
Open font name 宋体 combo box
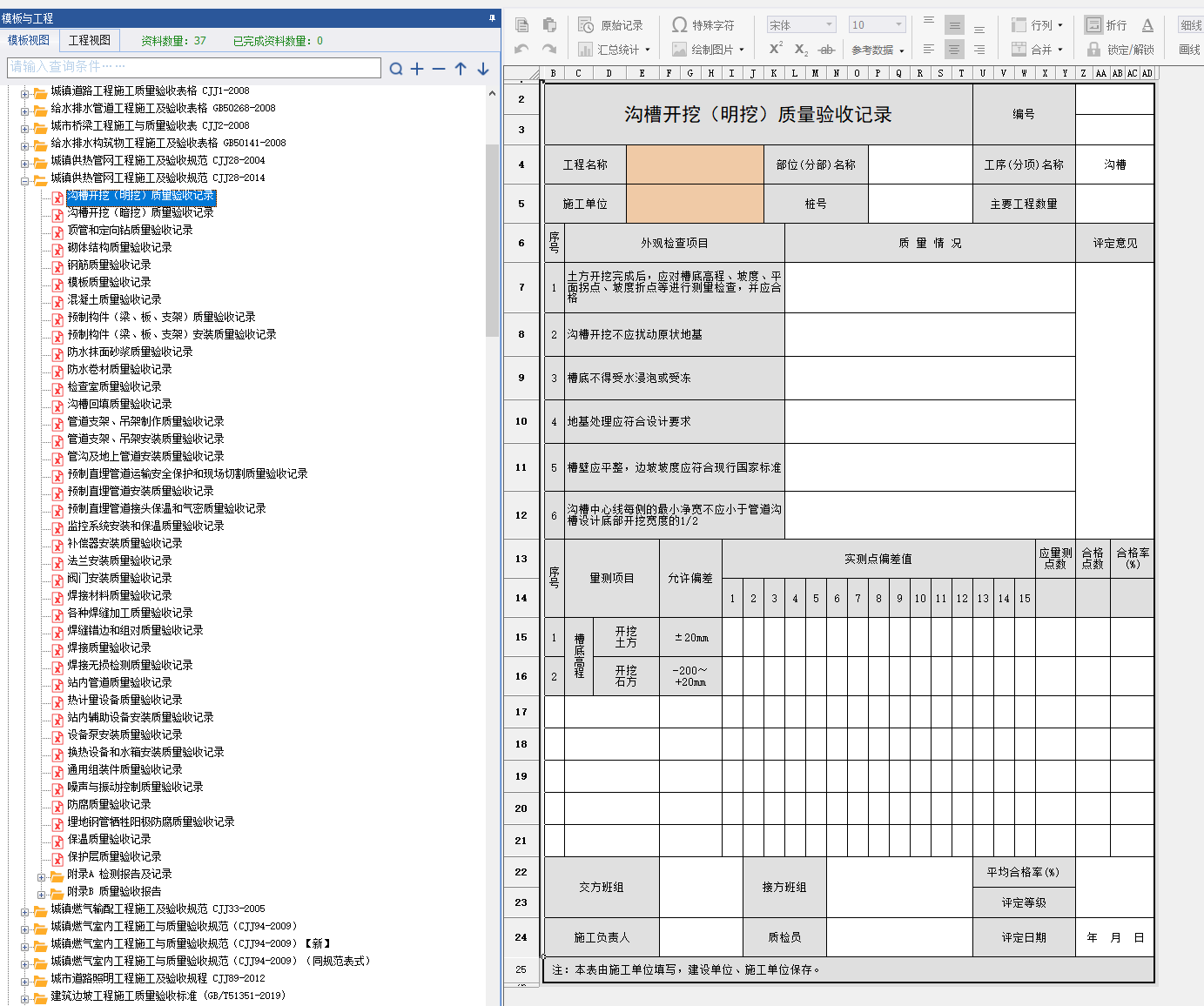point(802,25)
